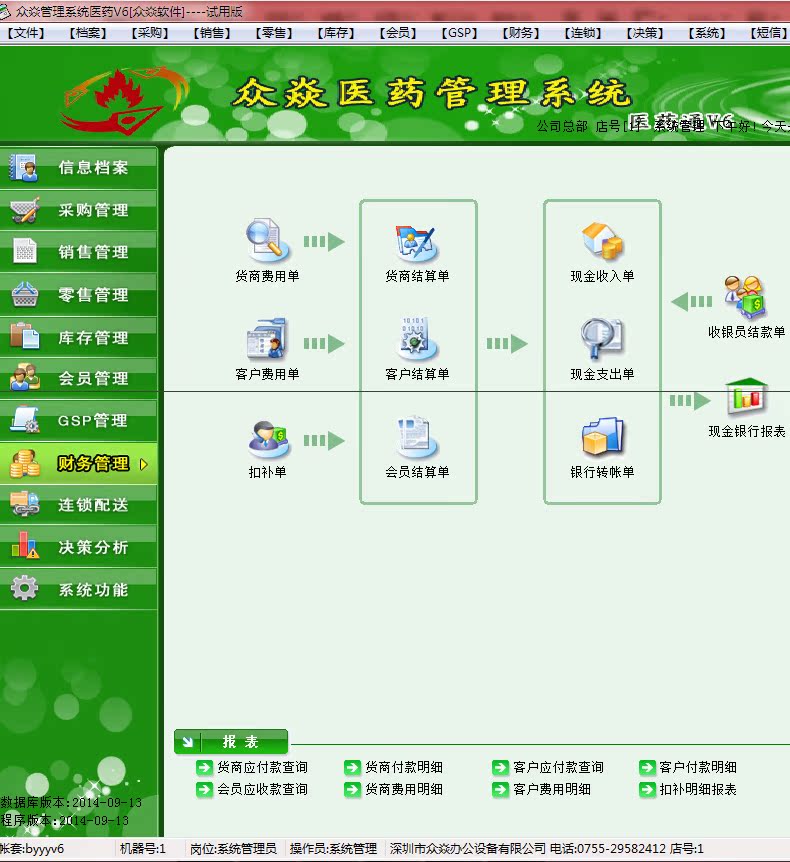Screen dimensions: 790x862
Task: Open the 【连锁】 menu
Action: pyautogui.click(x=583, y=32)
